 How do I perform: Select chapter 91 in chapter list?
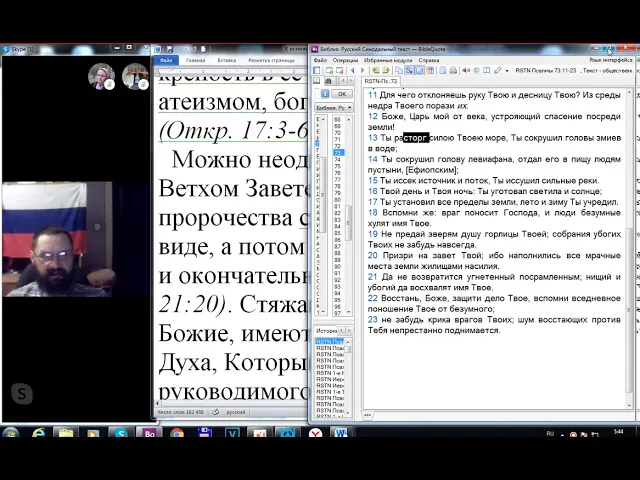tap(337, 273)
